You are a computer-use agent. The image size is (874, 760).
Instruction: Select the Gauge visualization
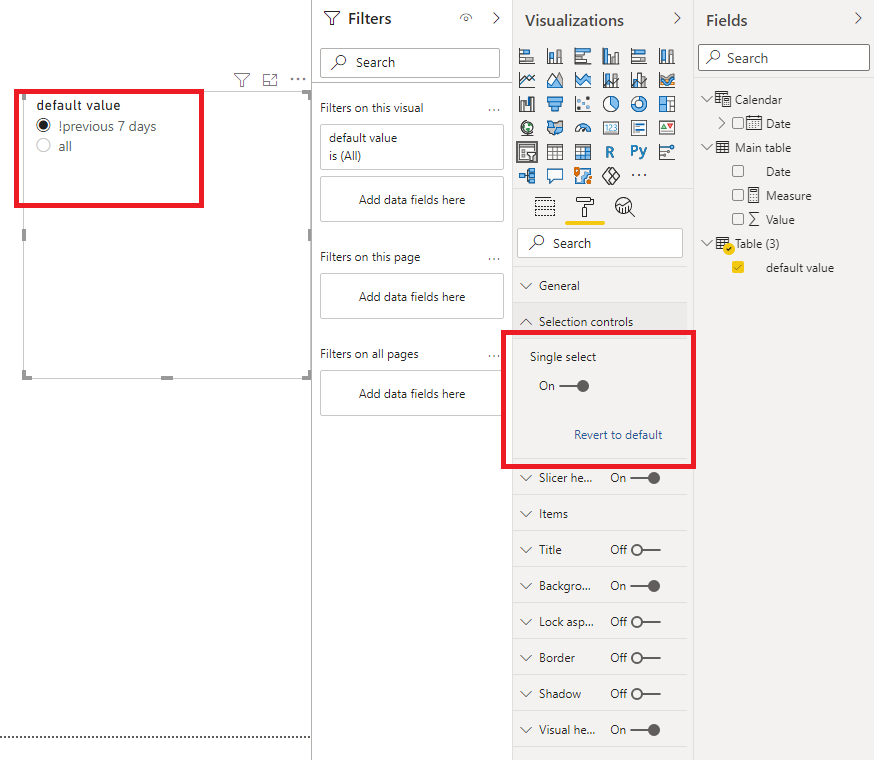pos(583,128)
